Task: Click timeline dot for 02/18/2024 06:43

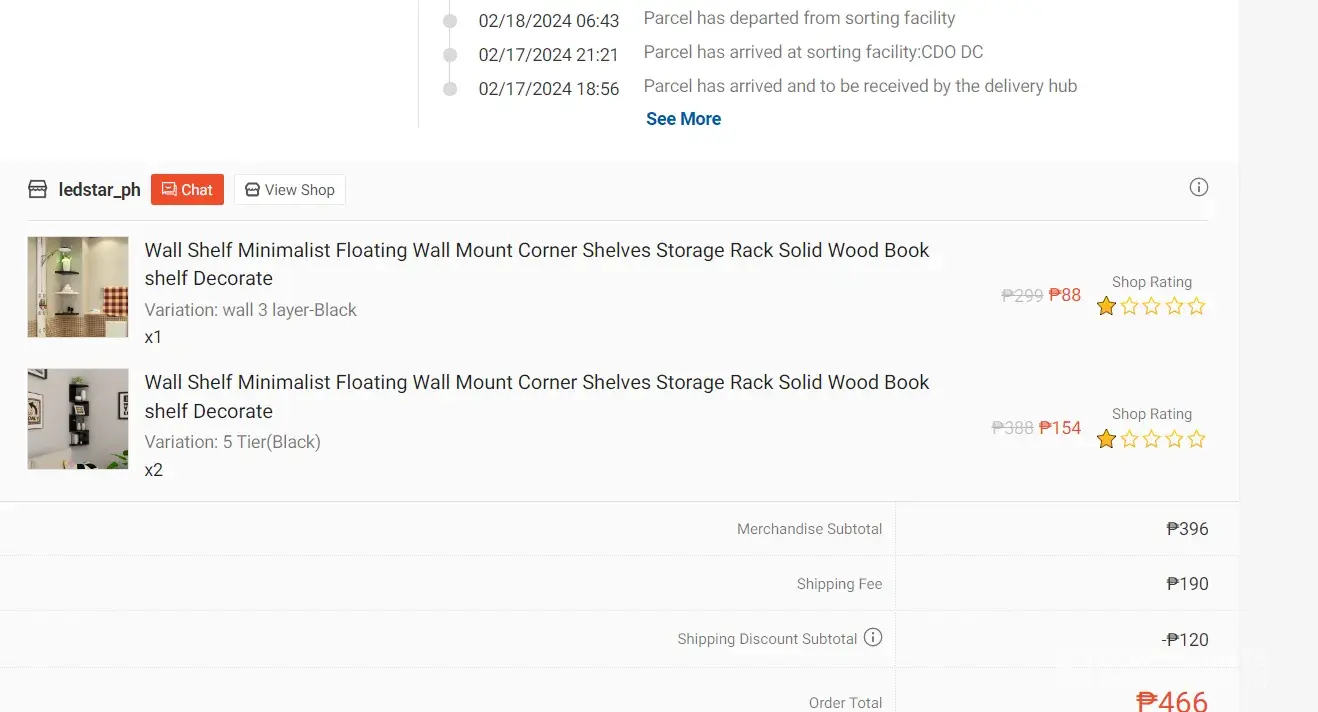Action: pos(450,21)
